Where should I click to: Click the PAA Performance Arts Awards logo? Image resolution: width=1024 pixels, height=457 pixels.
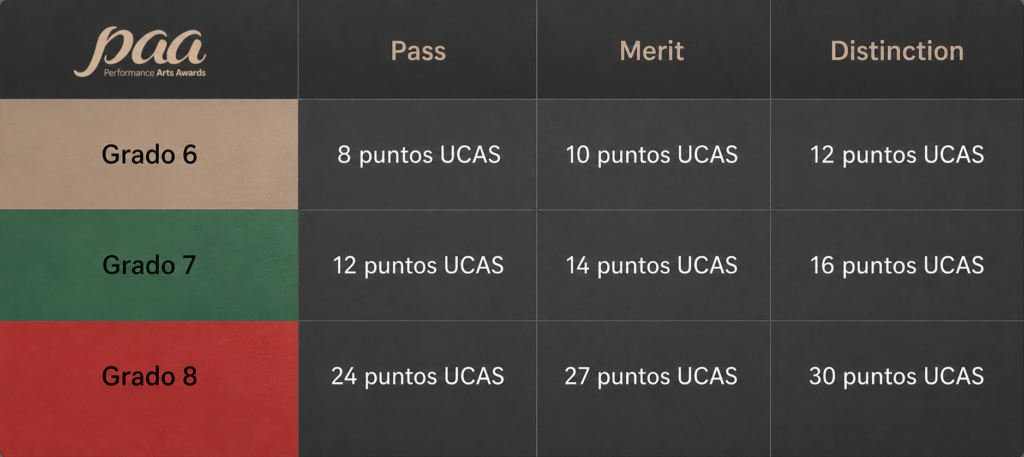tap(140, 52)
